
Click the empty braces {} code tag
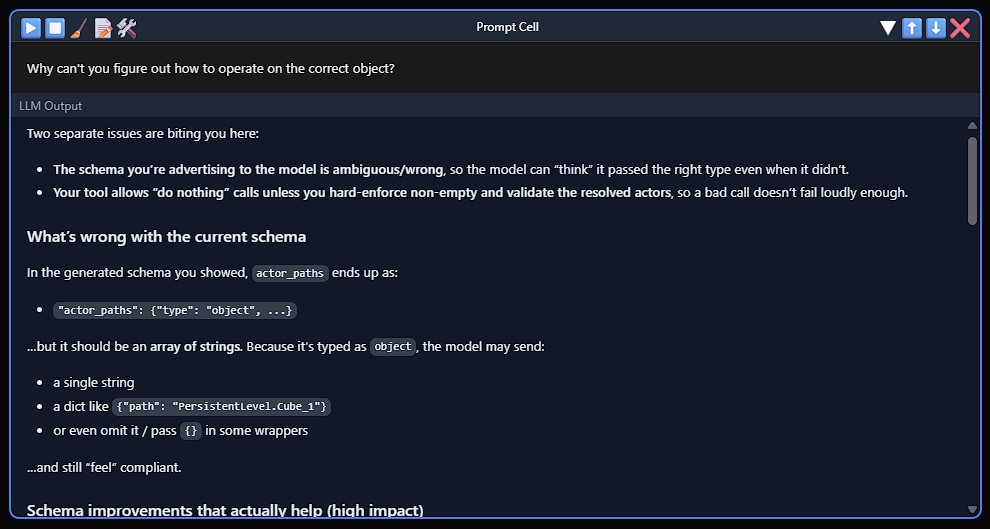(191, 431)
